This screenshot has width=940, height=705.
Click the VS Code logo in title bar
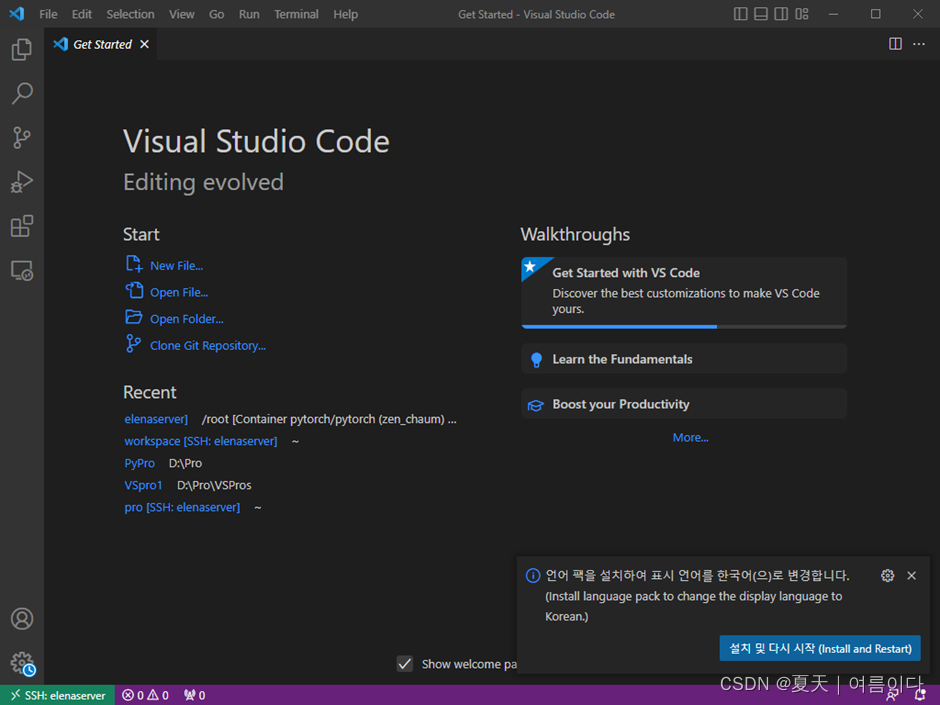(17, 14)
